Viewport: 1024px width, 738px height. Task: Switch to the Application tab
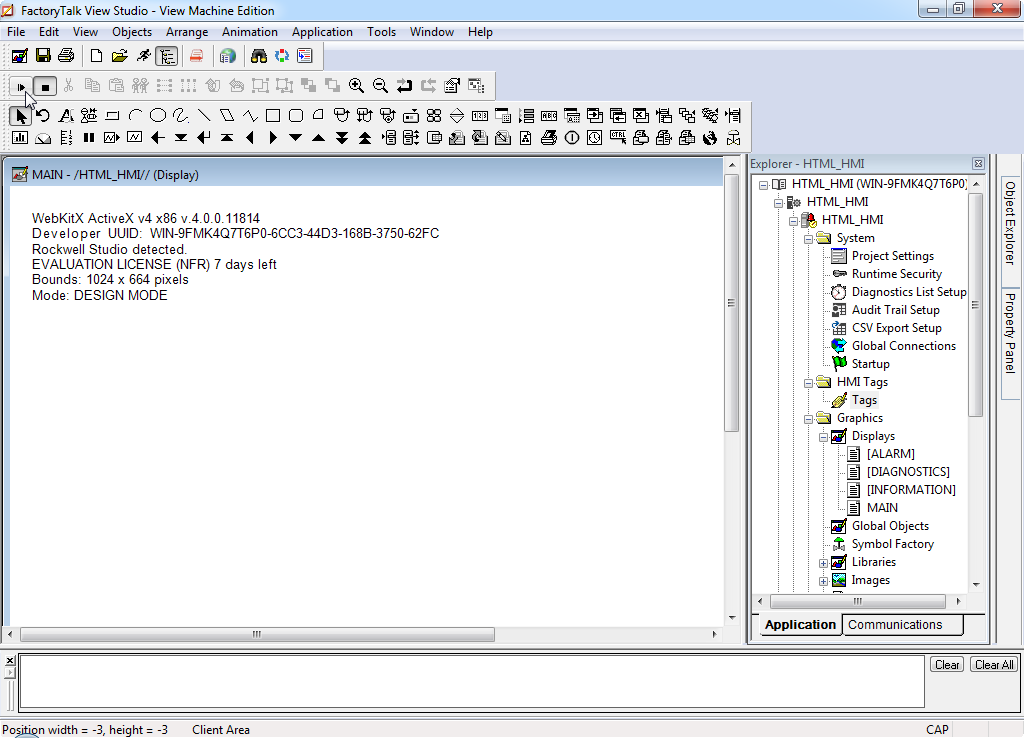[x=800, y=625]
